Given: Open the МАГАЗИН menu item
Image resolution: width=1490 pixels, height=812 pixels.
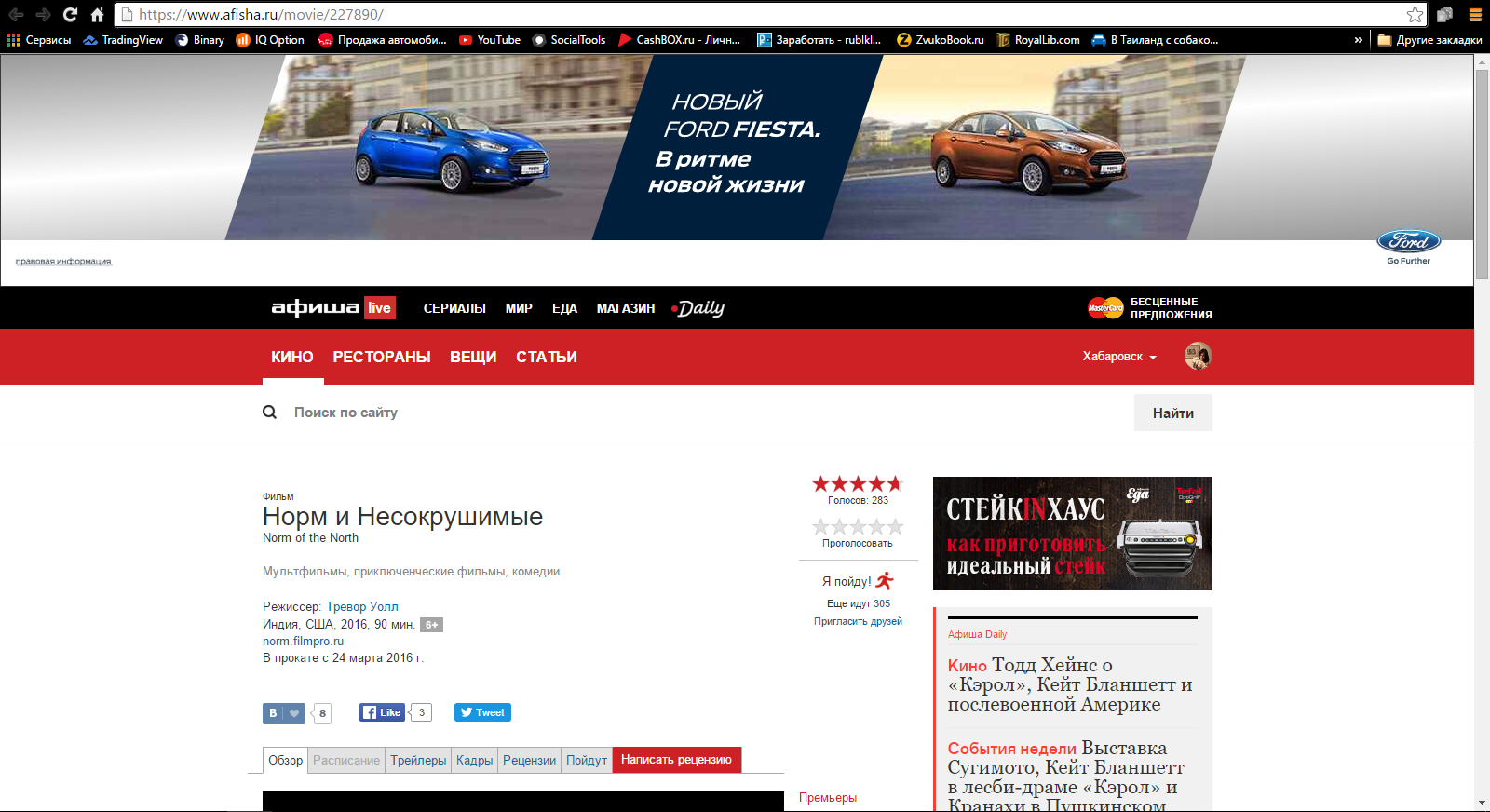Looking at the screenshot, I should pos(626,308).
